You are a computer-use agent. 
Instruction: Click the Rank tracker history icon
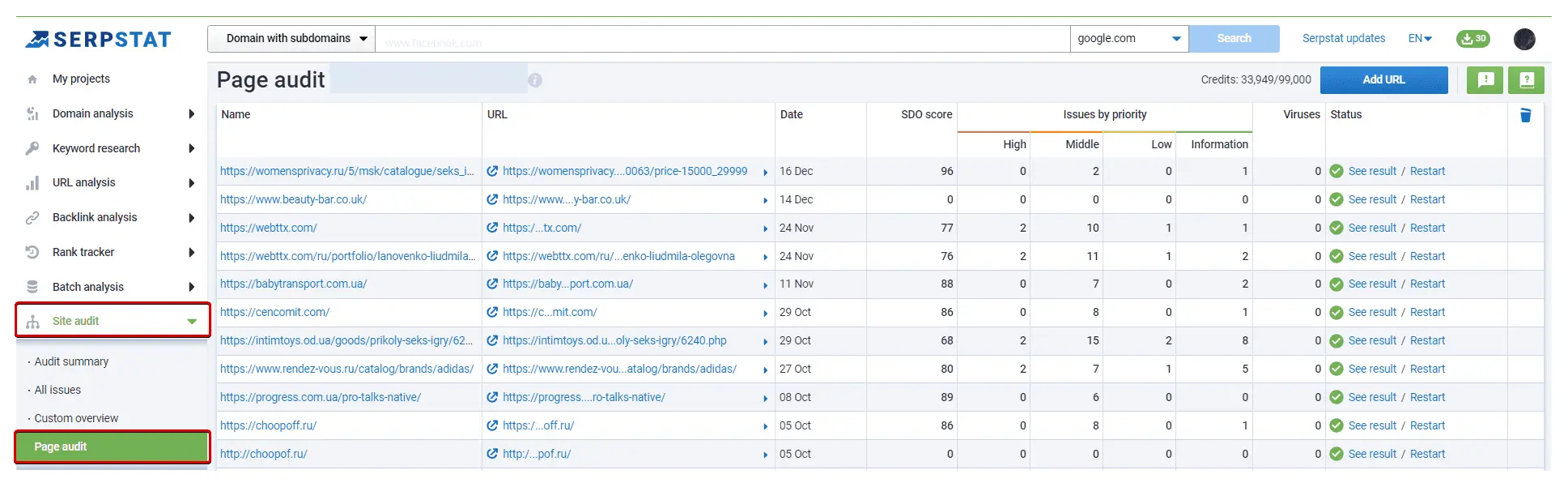32,252
